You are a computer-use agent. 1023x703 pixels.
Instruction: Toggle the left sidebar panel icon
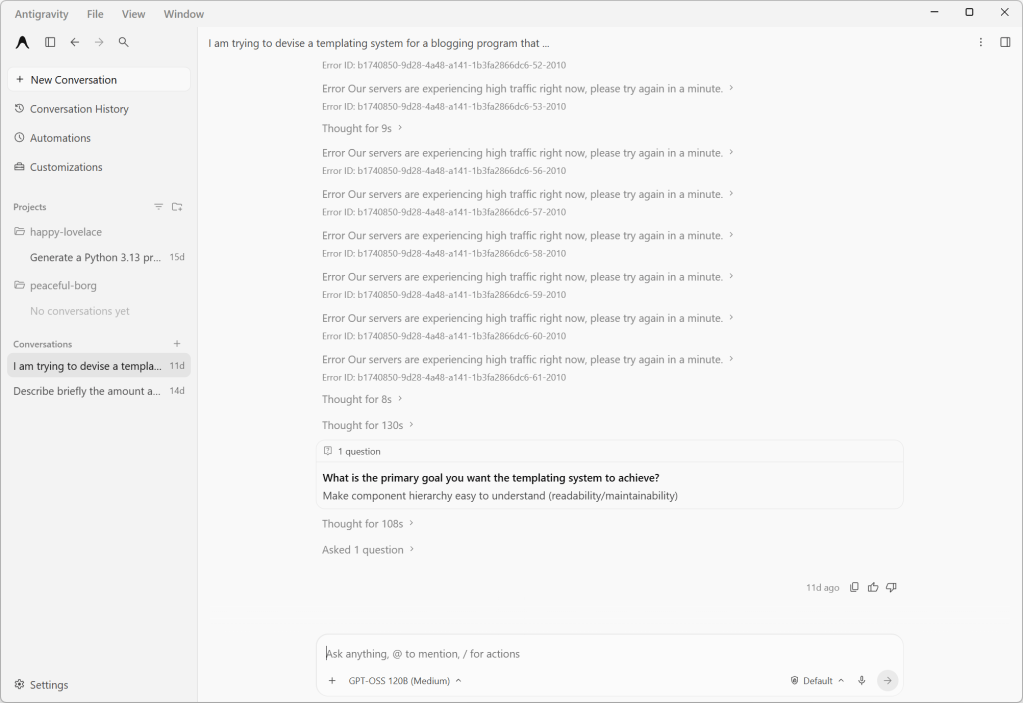coord(50,42)
